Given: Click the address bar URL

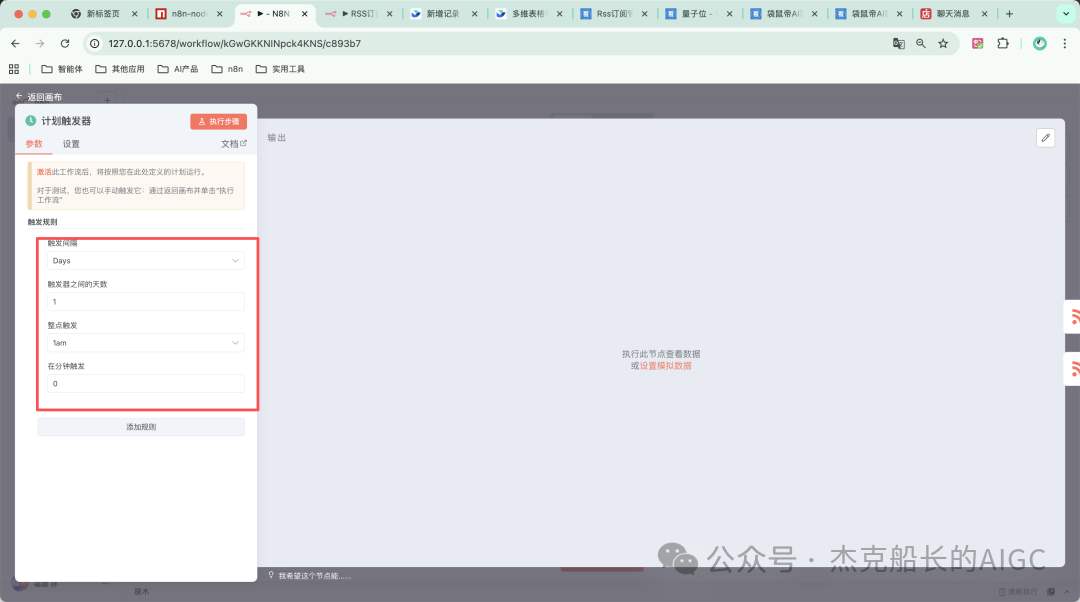Looking at the screenshot, I should [x=235, y=43].
